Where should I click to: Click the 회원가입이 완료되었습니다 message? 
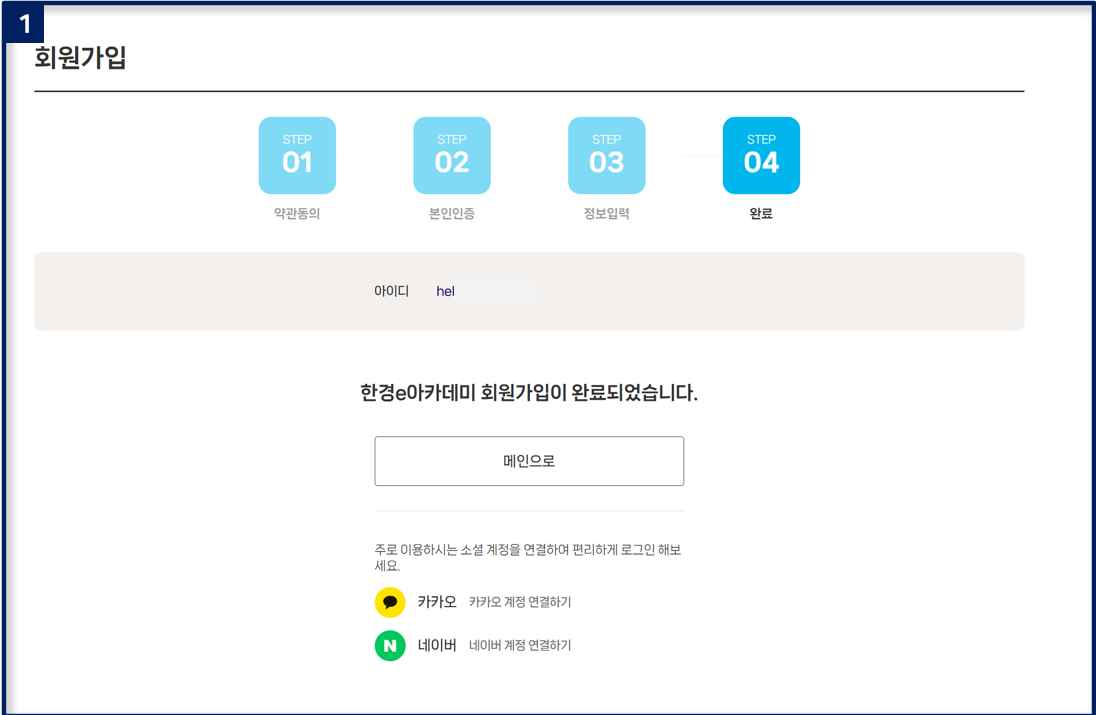529,393
